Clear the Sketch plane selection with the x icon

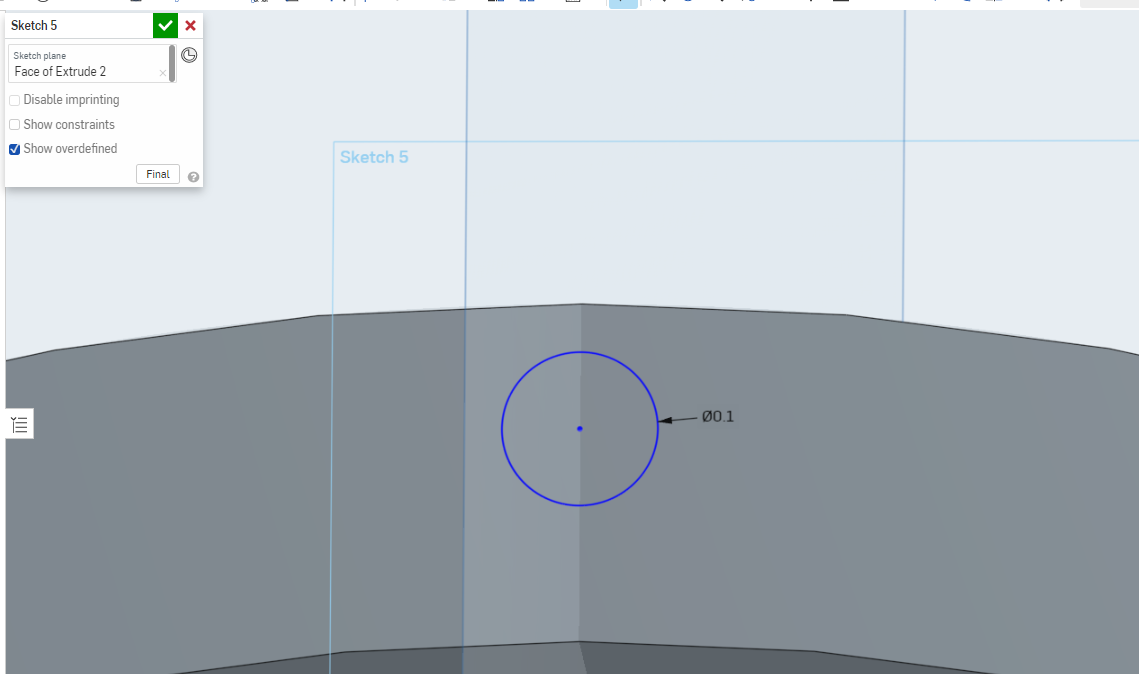[162, 72]
